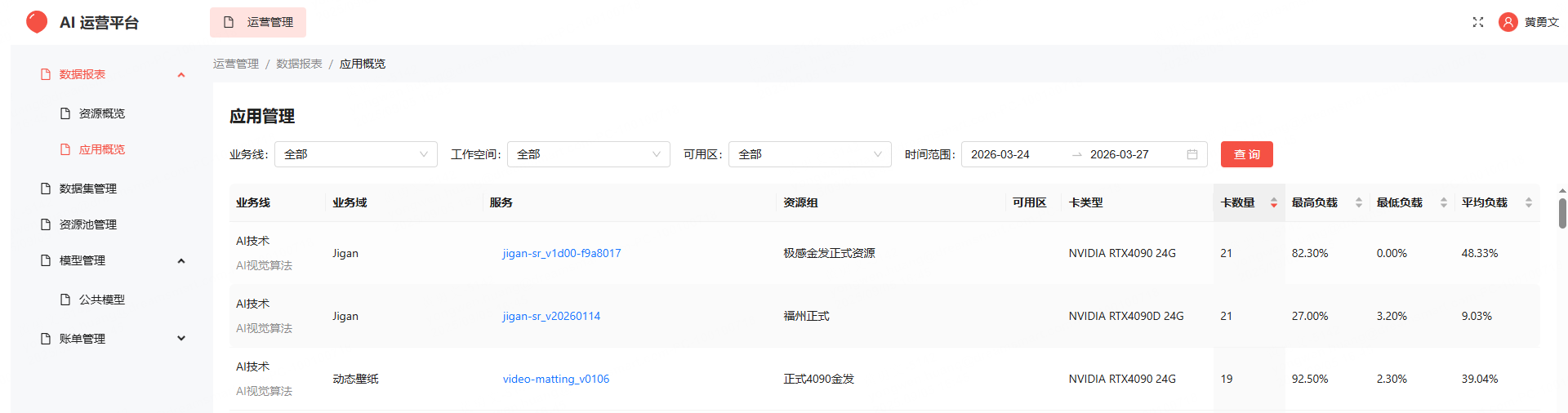1568x413 pixels.
Task: Click the start date field 2026-03-24
Action: click(x=1000, y=154)
